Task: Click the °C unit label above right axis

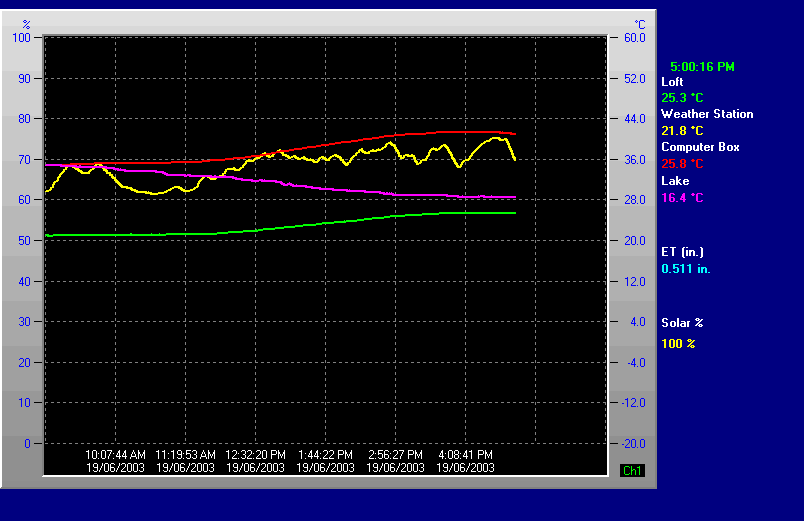Action: point(640,24)
